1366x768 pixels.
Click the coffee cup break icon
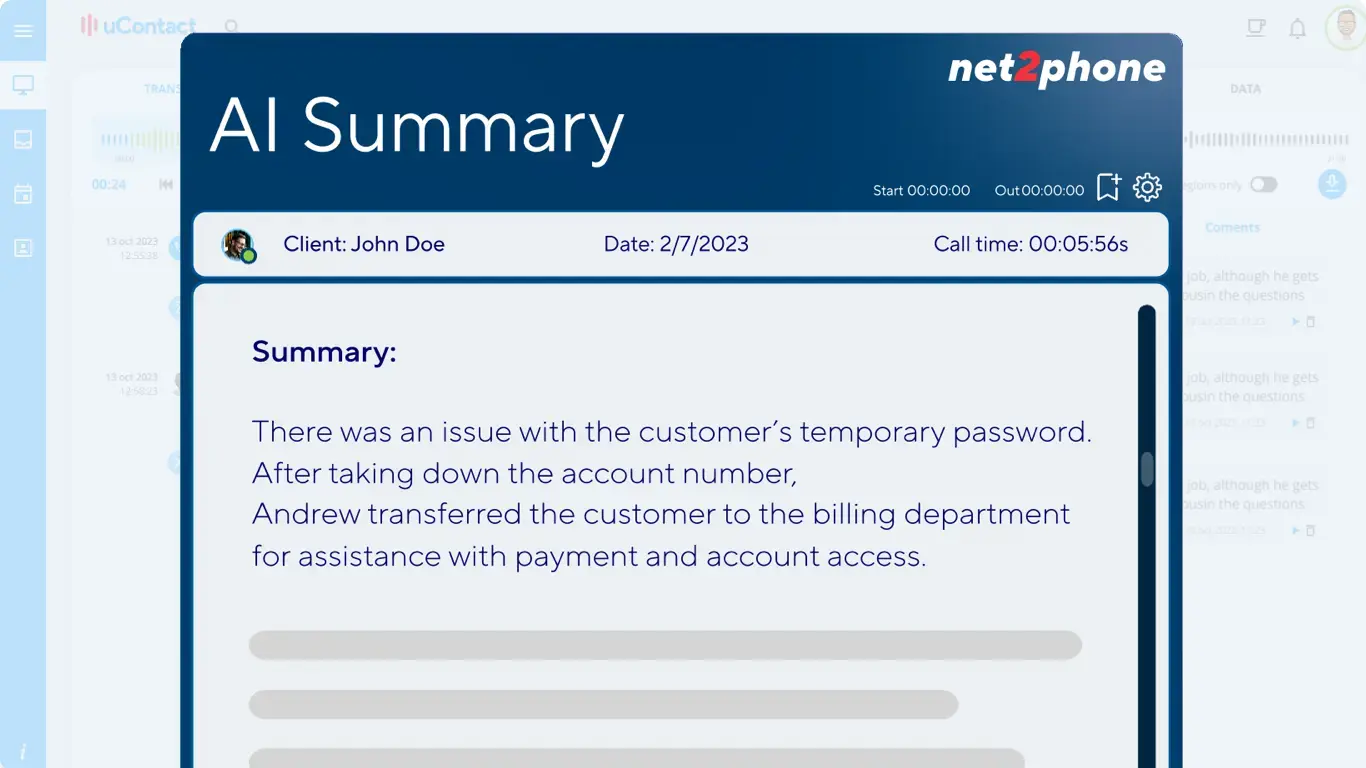tap(1256, 29)
